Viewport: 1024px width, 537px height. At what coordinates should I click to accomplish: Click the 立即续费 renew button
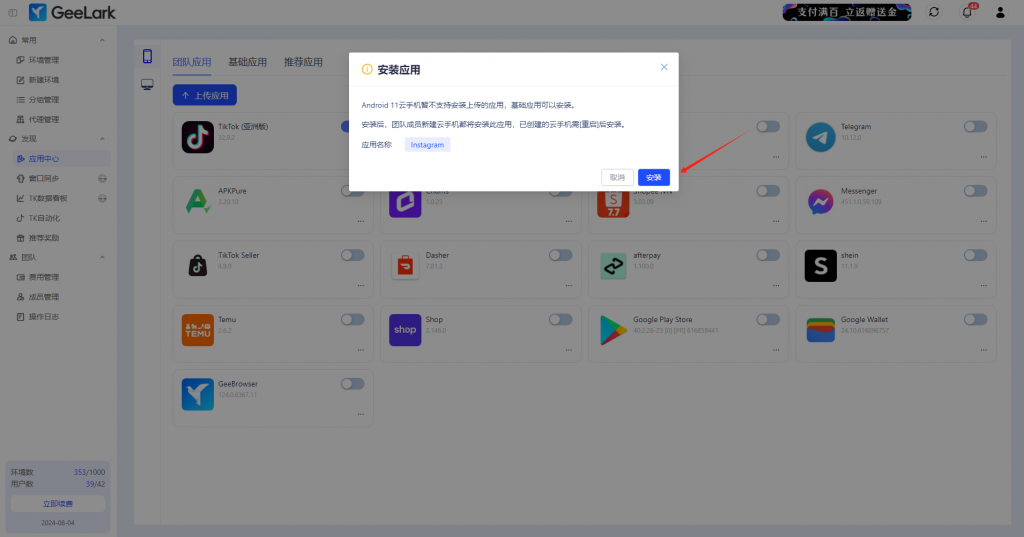[x=57, y=504]
